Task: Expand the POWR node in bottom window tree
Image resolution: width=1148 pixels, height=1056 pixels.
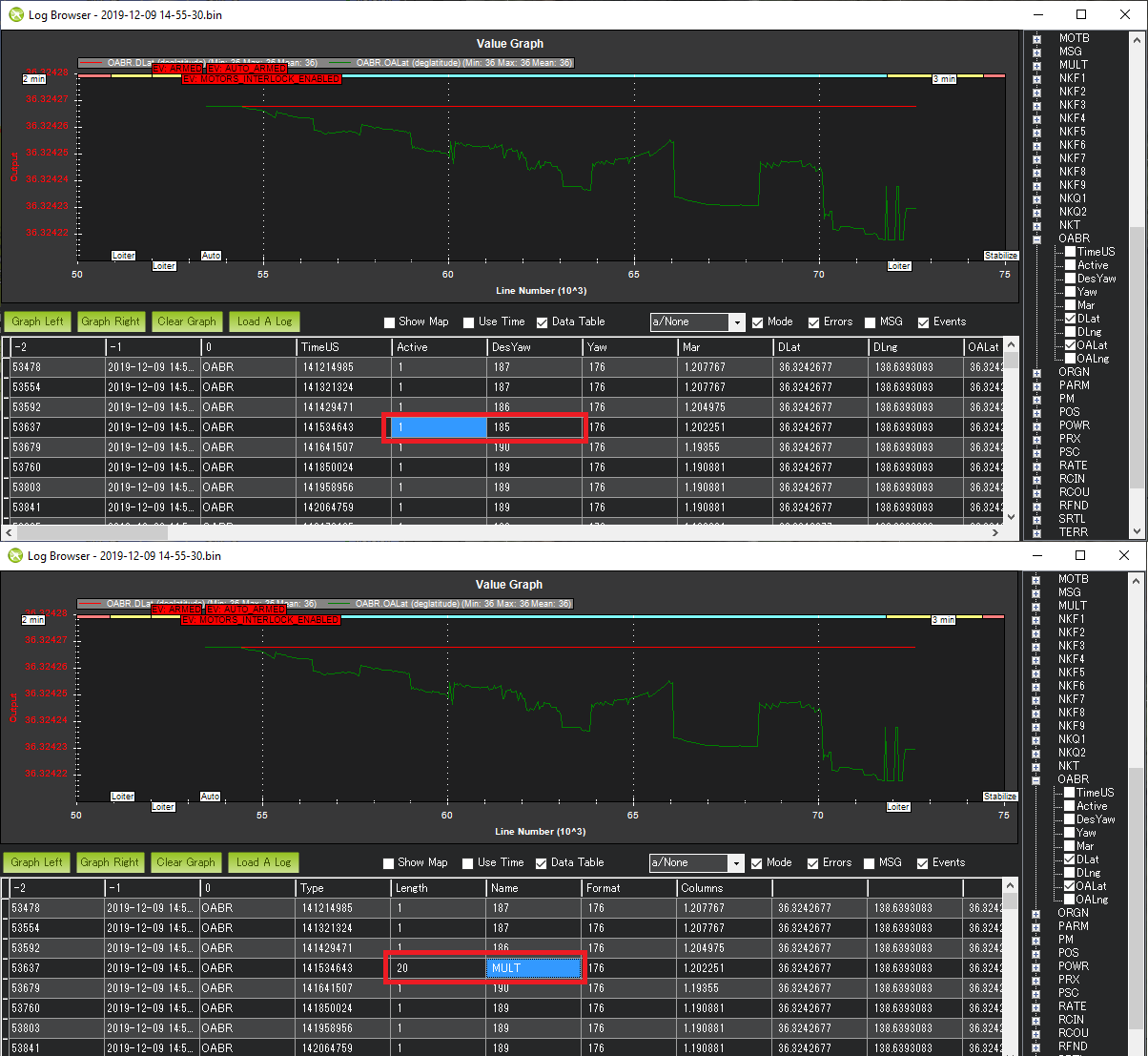Action: [1035, 966]
